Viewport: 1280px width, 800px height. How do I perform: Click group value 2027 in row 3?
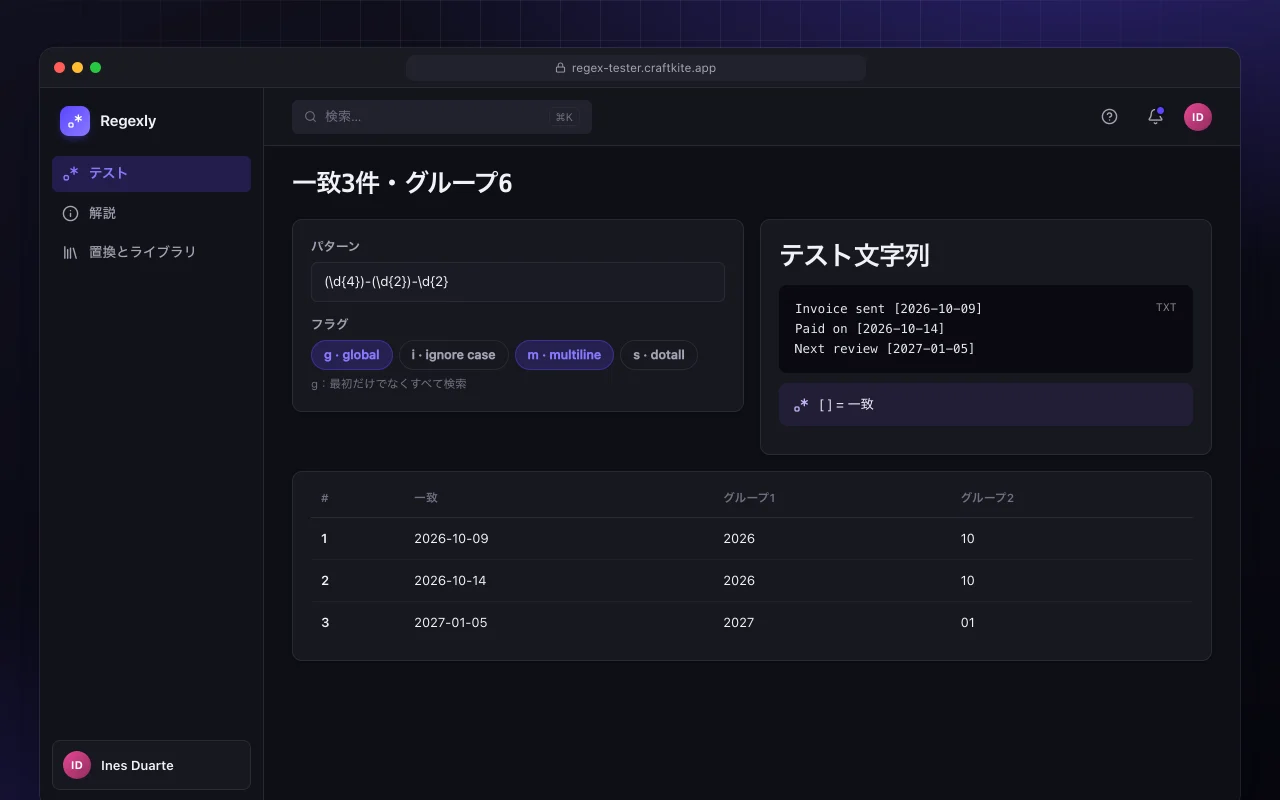click(739, 623)
